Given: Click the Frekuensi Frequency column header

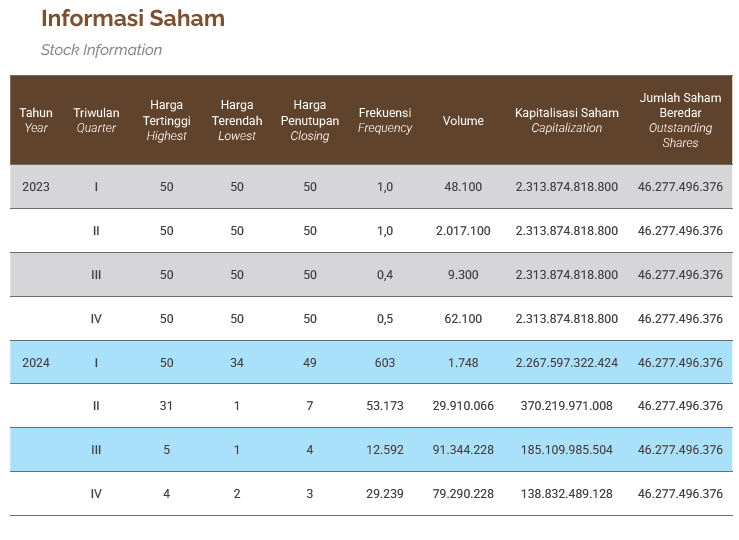Looking at the screenshot, I should (385, 120).
